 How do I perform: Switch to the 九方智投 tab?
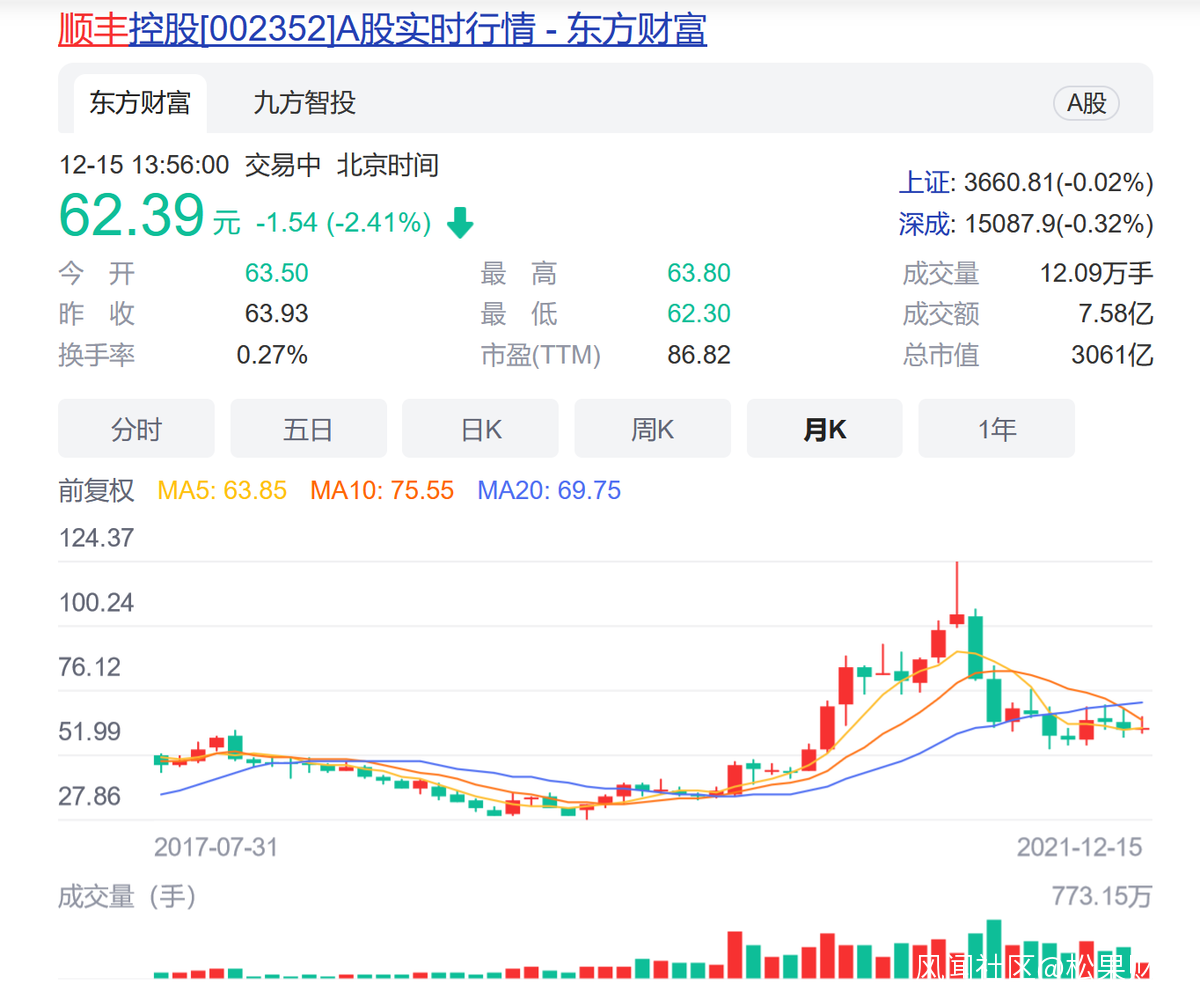tap(304, 103)
